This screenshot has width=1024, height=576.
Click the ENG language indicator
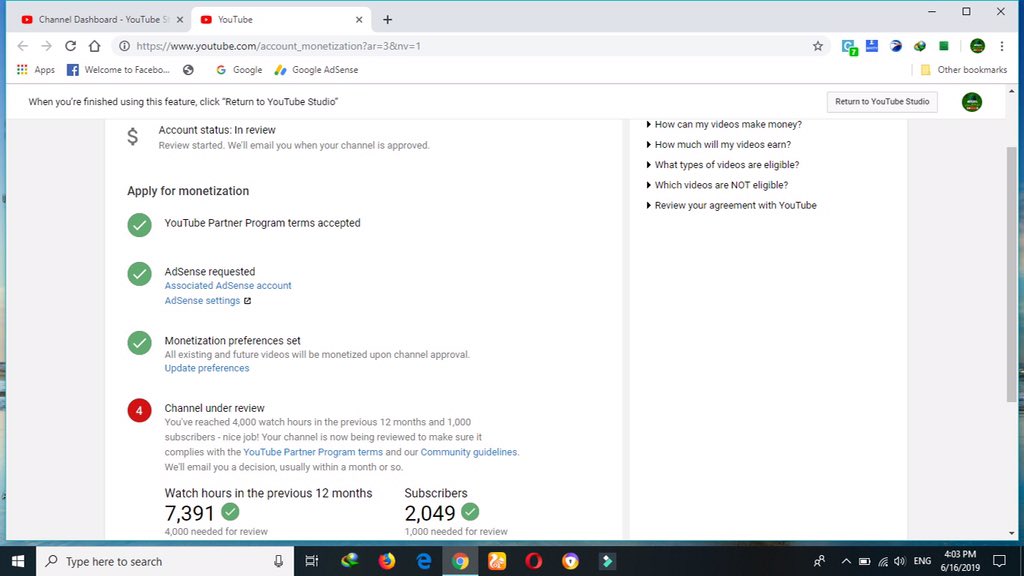click(x=922, y=561)
